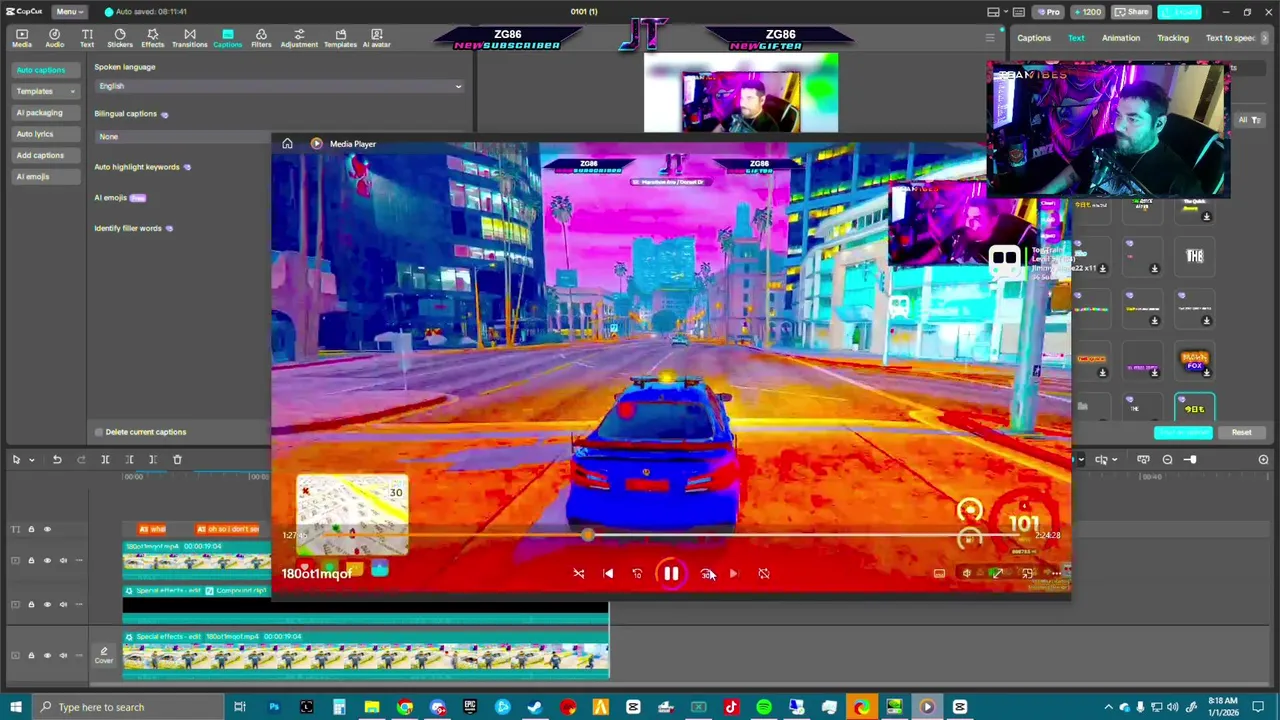Screen dimensions: 1280x720
Task: Click the Pro button in title bar
Action: tap(1047, 12)
